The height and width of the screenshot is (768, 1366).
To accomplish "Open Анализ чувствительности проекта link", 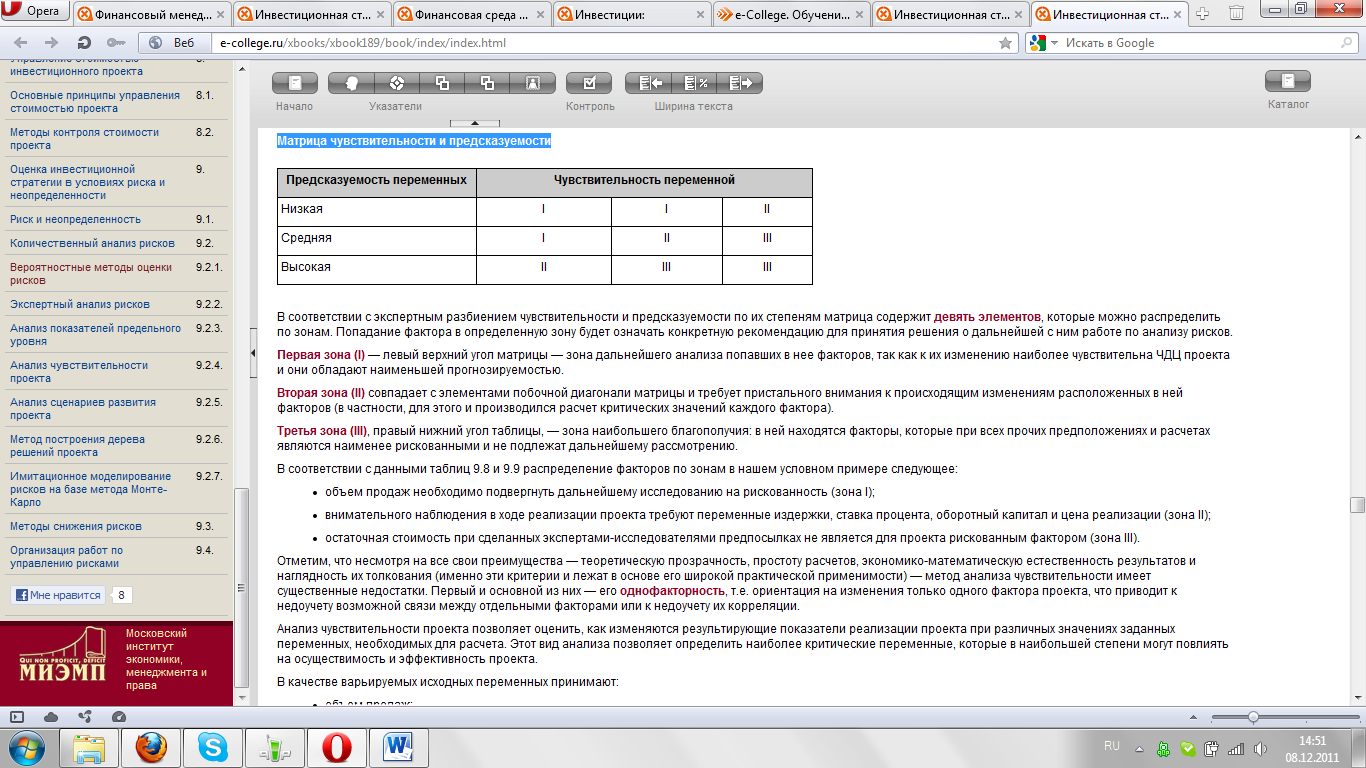I will (x=79, y=372).
